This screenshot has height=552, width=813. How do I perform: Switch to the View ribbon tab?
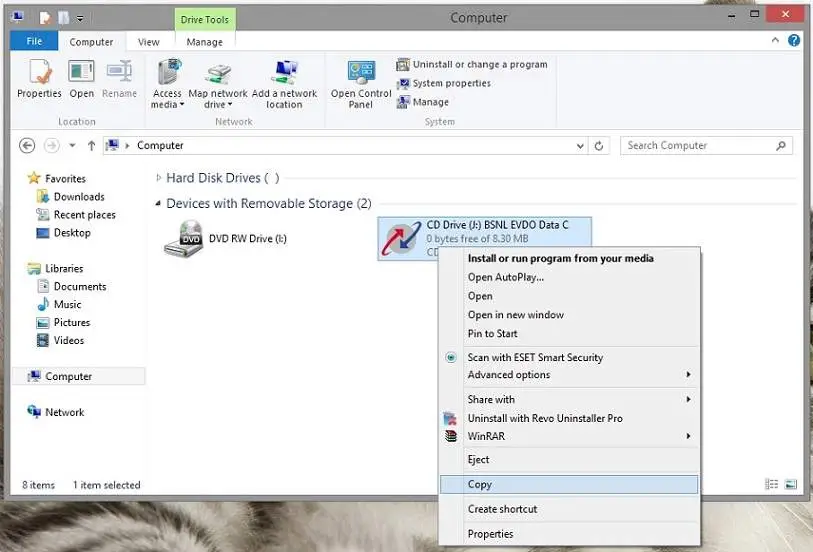pos(148,42)
